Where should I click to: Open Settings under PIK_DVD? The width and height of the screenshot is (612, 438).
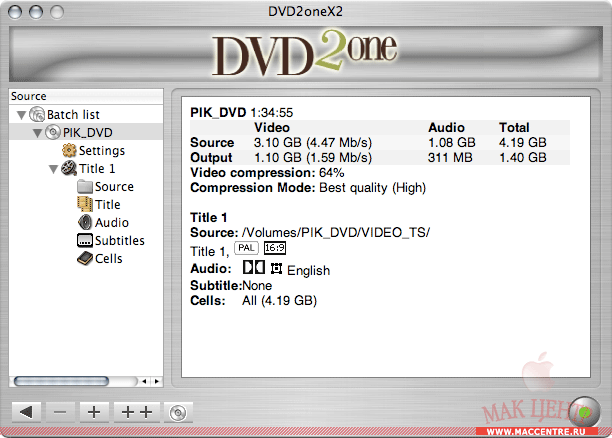point(102,151)
